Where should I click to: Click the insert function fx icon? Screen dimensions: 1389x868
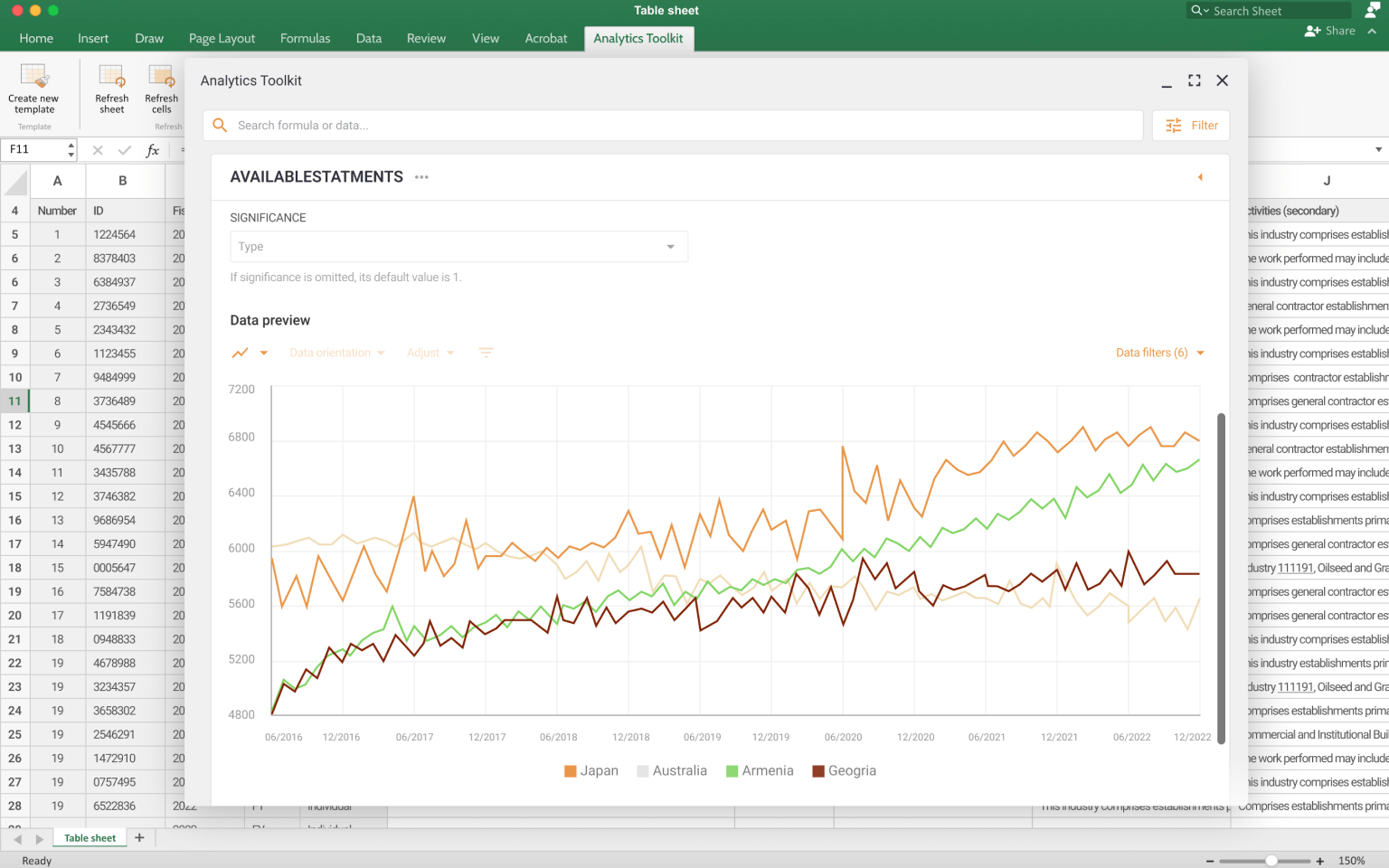153,150
